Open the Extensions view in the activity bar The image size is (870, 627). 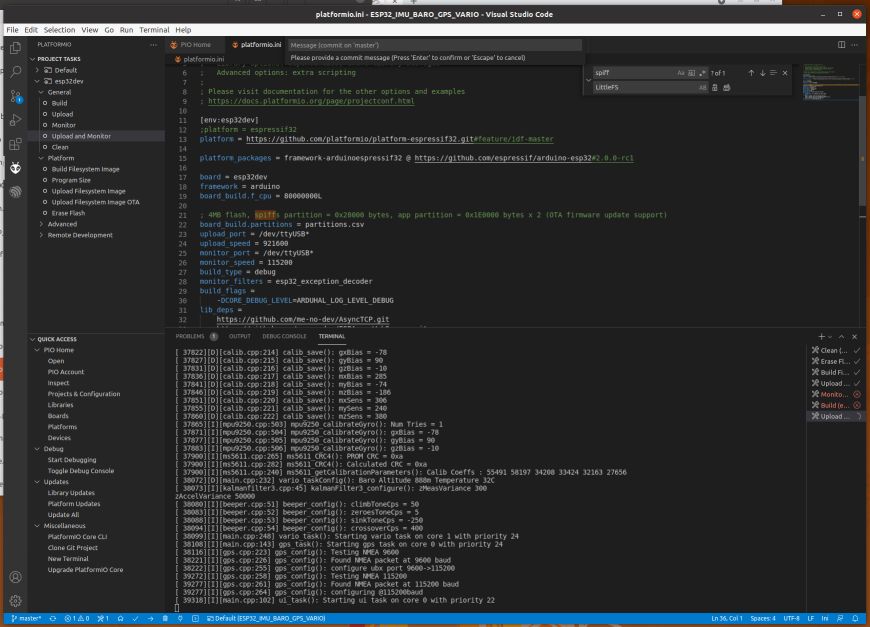coord(16,144)
